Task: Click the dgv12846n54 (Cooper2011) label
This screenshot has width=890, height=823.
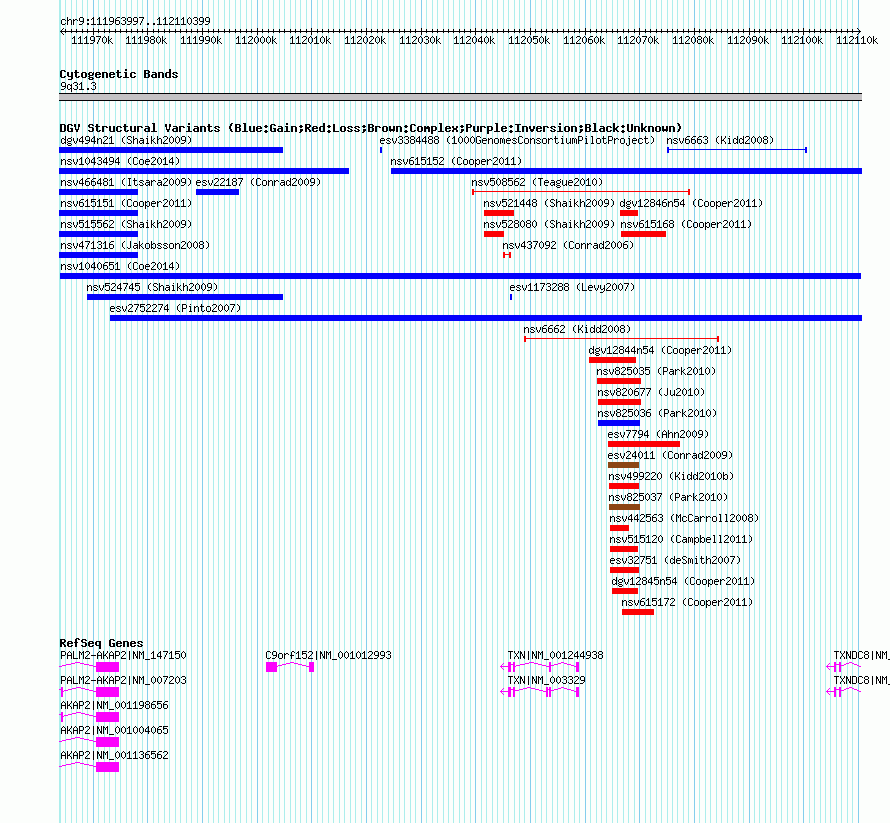Action: click(691, 203)
